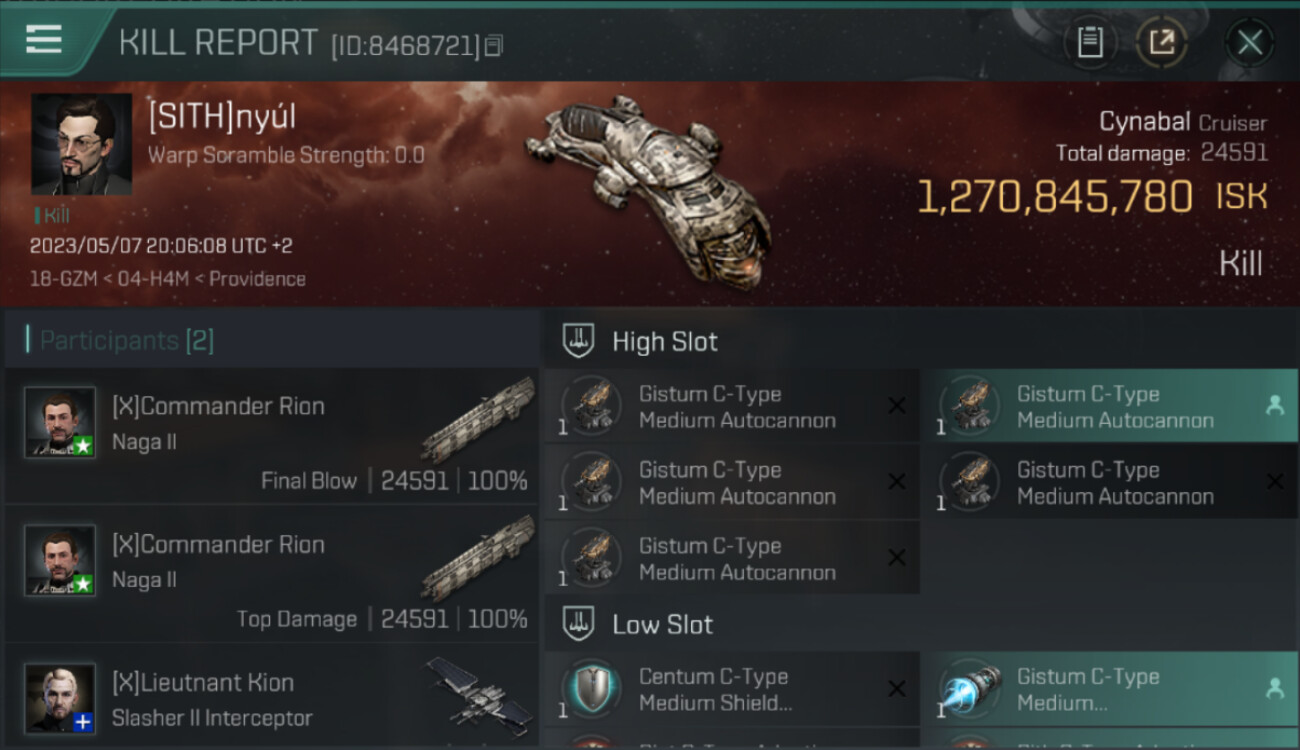This screenshot has height=750, width=1300.
Task: Click Lieutnant Kion's portrait
Action: (x=60, y=698)
